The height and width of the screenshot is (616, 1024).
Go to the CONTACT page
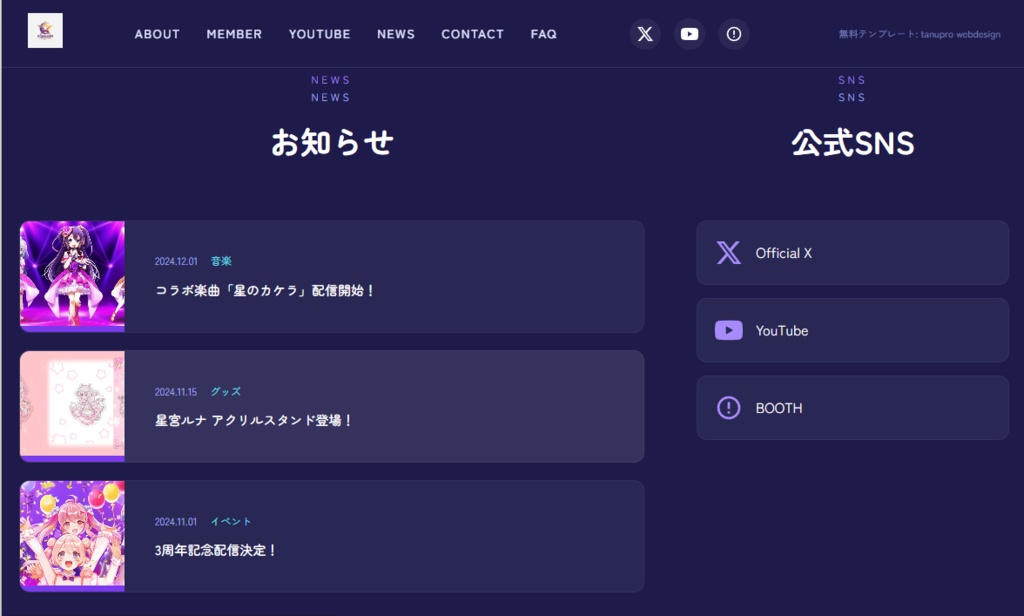pyautogui.click(x=472, y=34)
